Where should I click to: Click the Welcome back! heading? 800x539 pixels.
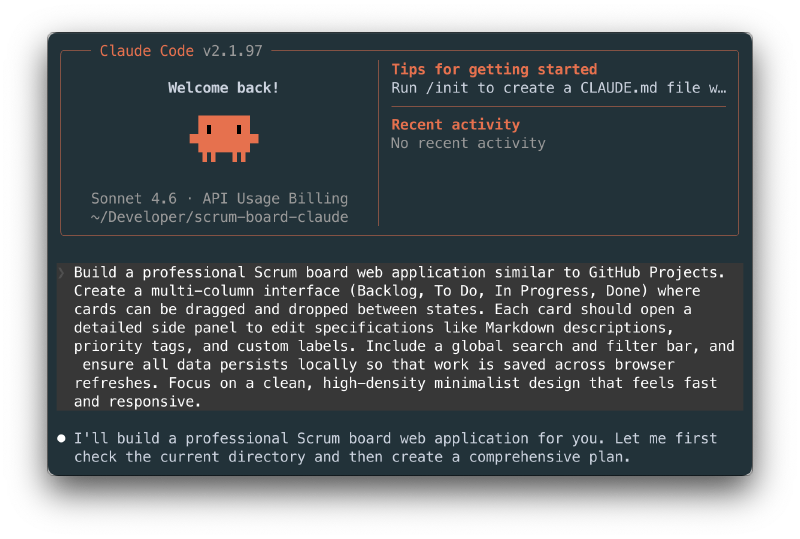tap(223, 88)
